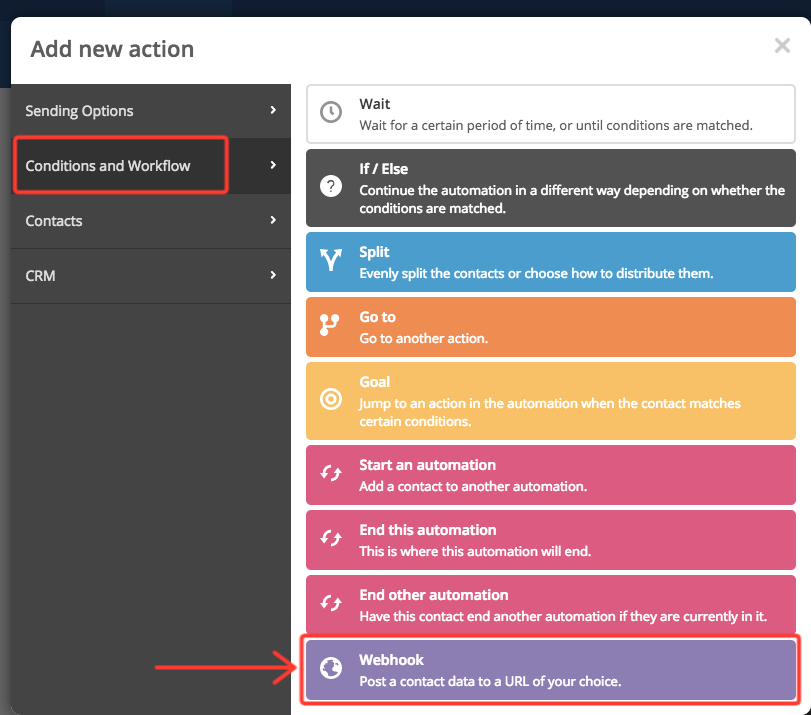The height and width of the screenshot is (715, 811).
Task: Click the Webhook globe icon
Action: click(x=331, y=669)
